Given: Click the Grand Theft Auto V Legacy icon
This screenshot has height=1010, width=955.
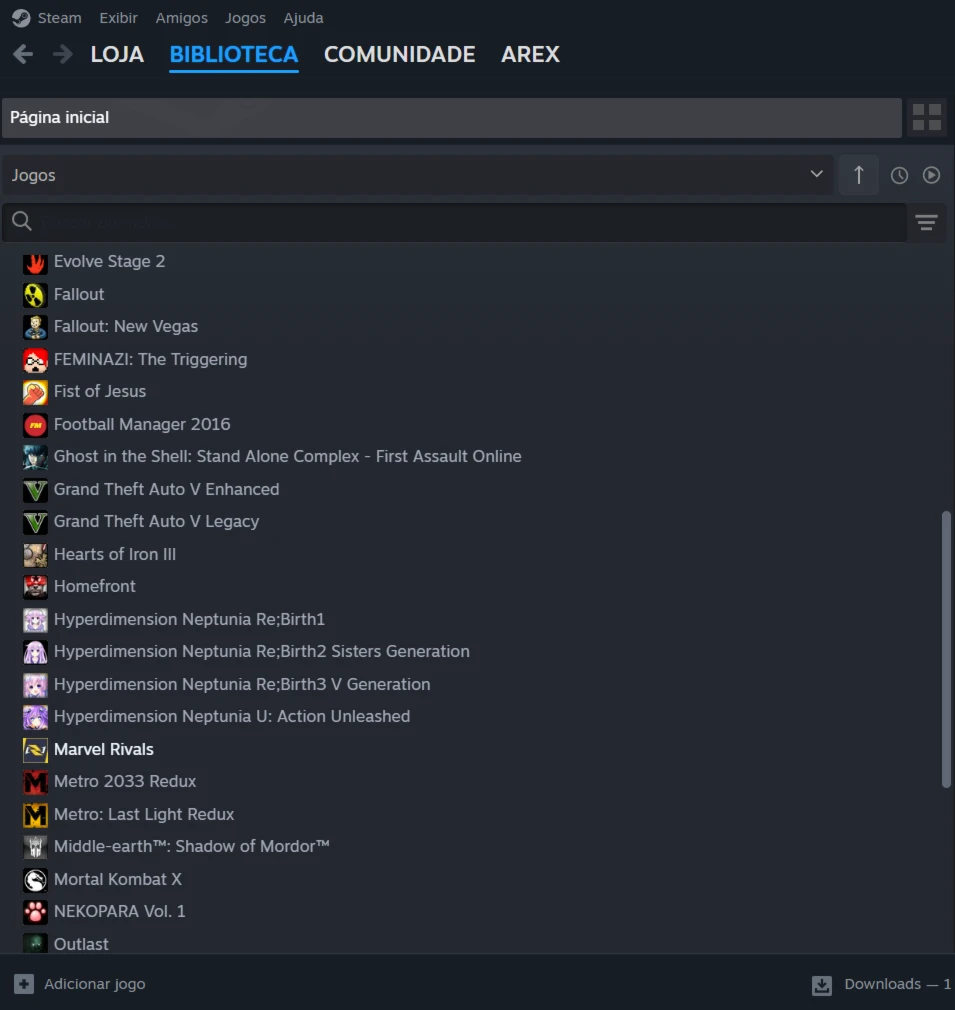Looking at the screenshot, I should click(35, 522).
